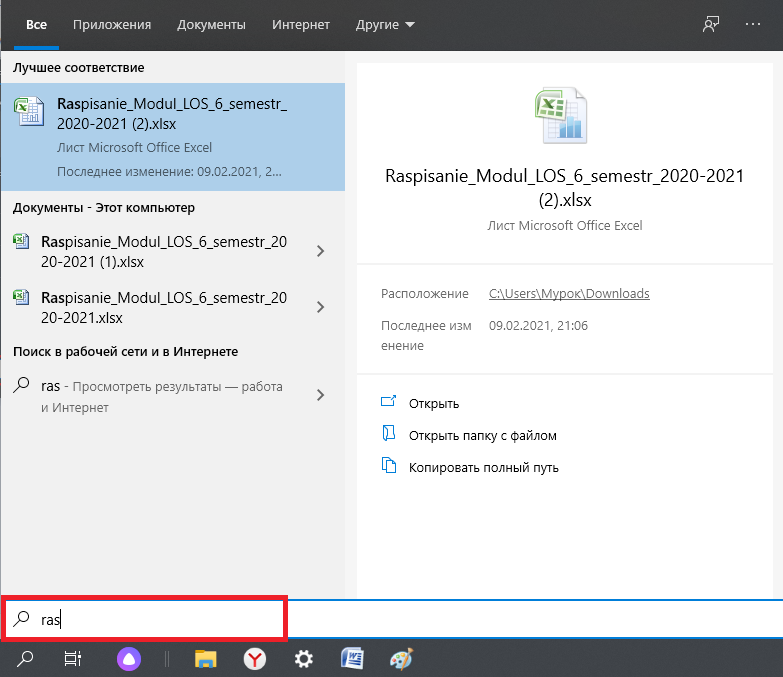
Task: Launch Yandex Browser from the taskbar
Action: click(255, 659)
